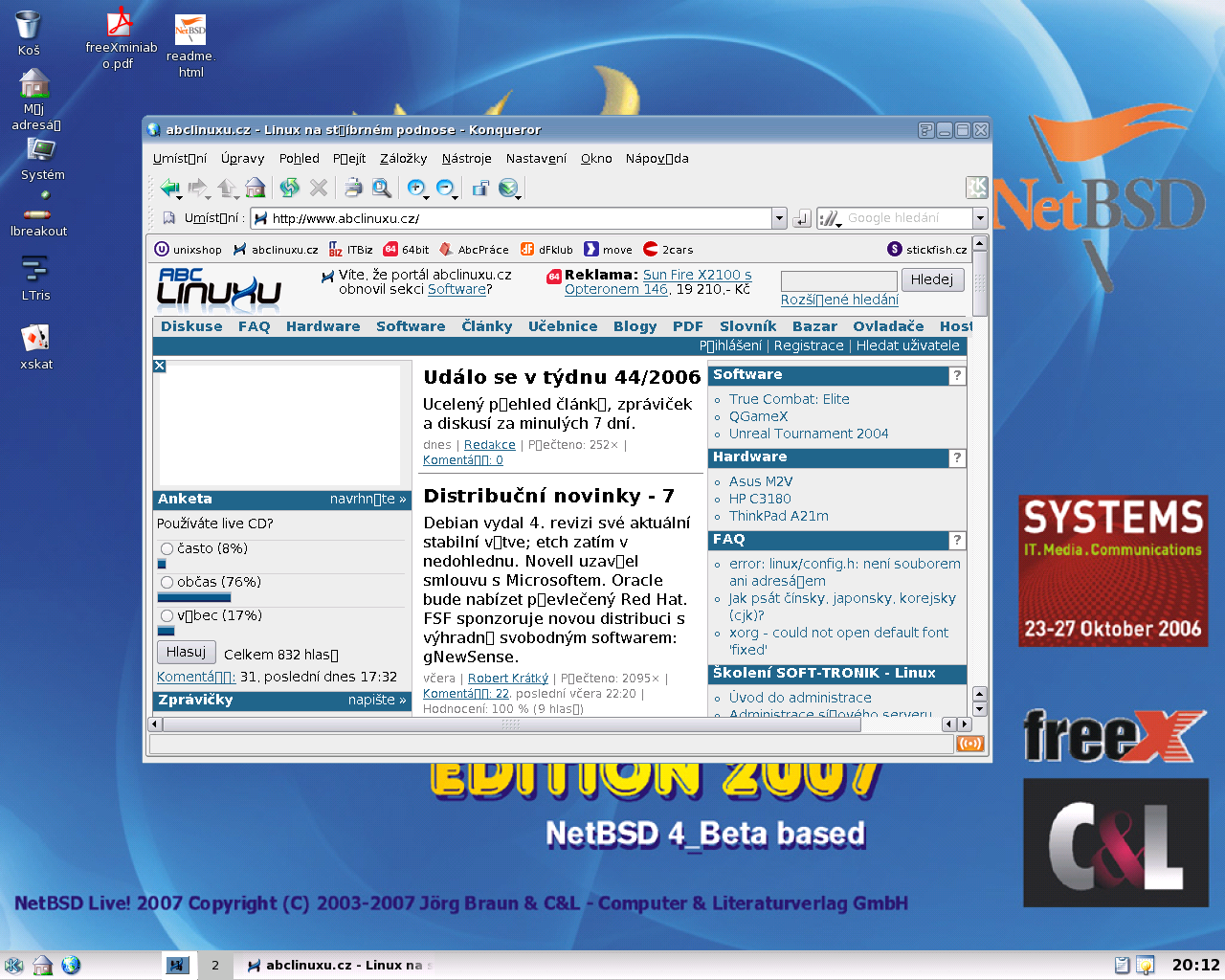This screenshot has width=1225, height=980.
Task: Click the Google hledání search field
Action: [907, 218]
